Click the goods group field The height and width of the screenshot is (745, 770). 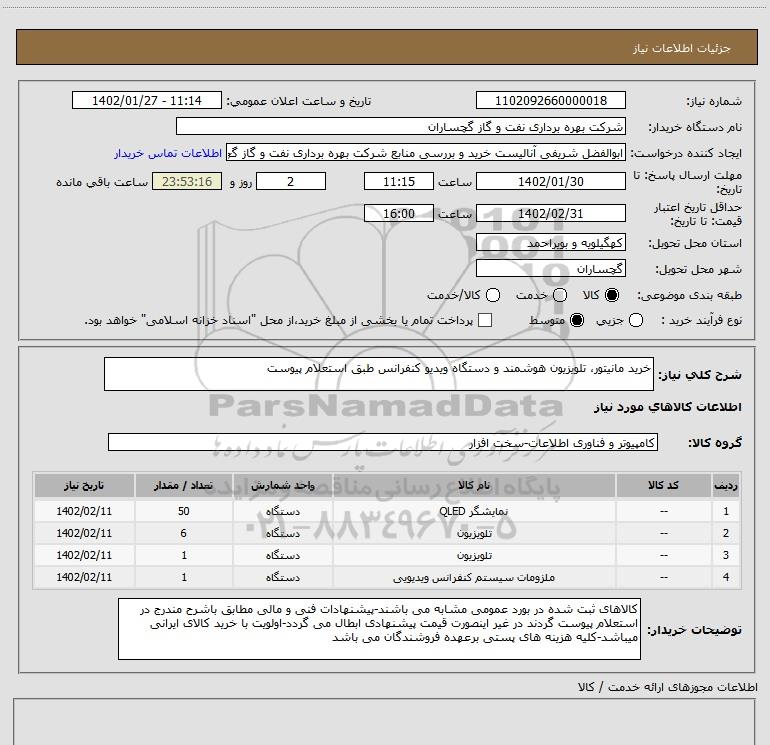(x=383, y=442)
